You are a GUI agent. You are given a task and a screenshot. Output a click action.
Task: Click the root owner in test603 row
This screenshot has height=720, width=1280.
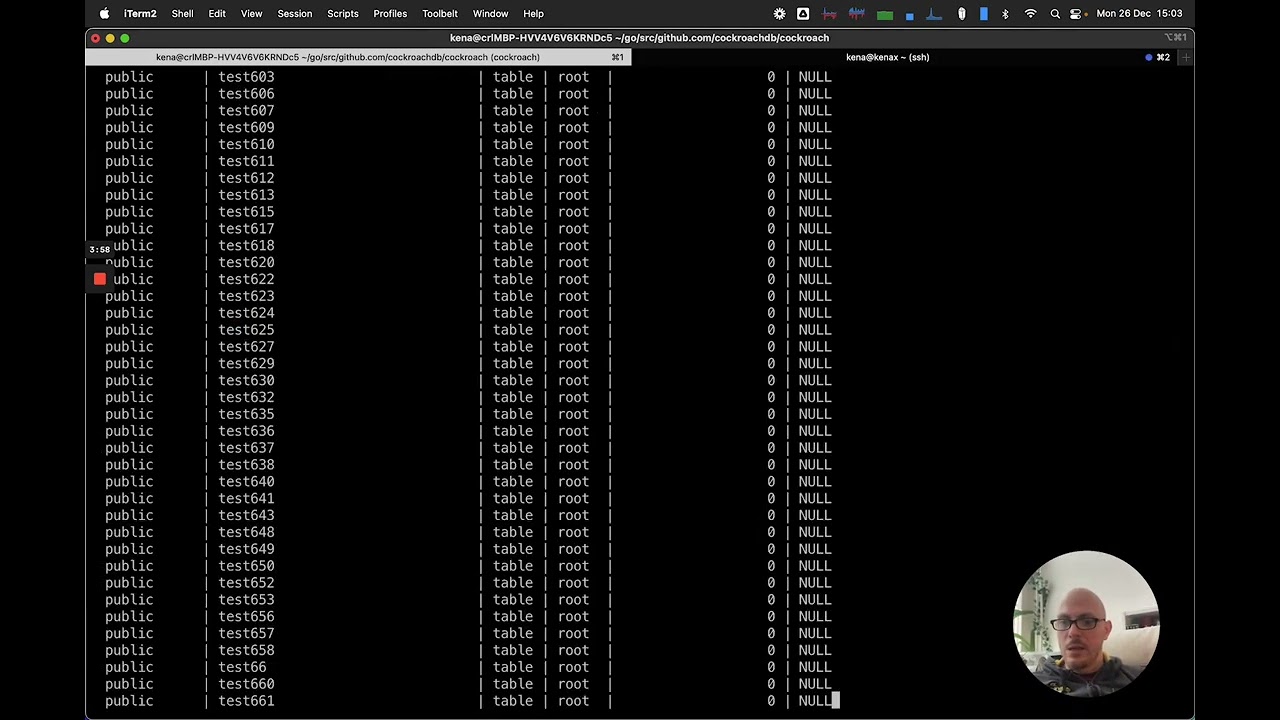(x=573, y=77)
